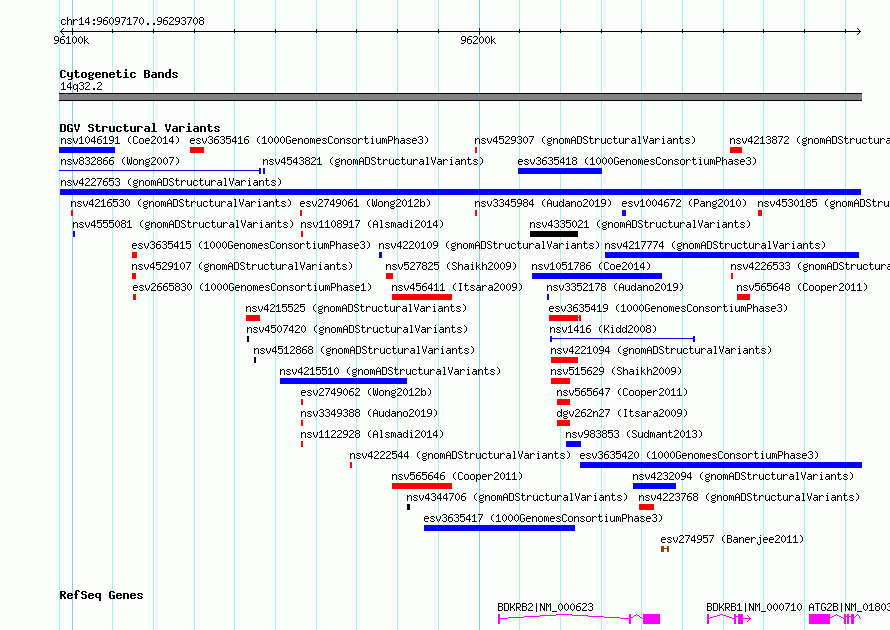Open nsv4529307 (gnomADStructuralVariants) label
This screenshot has height=630, width=890.
pyautogui.click(x=585, y=140)
